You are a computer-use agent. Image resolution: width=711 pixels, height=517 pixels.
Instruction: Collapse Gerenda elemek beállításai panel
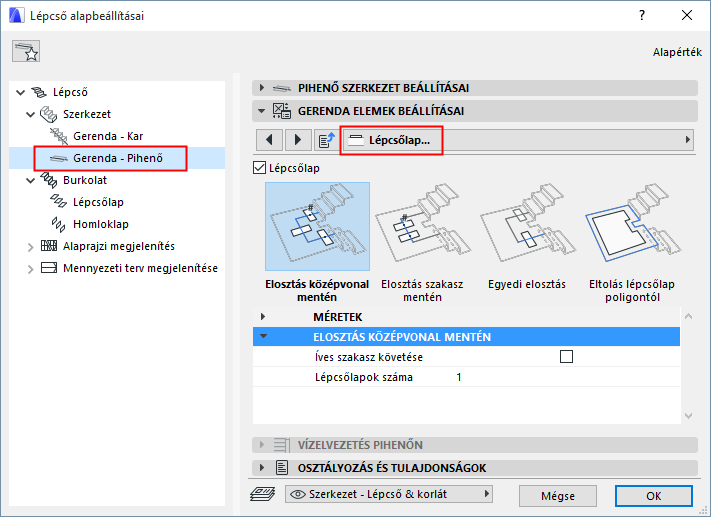pyautogui.click(x=261, y=111)
